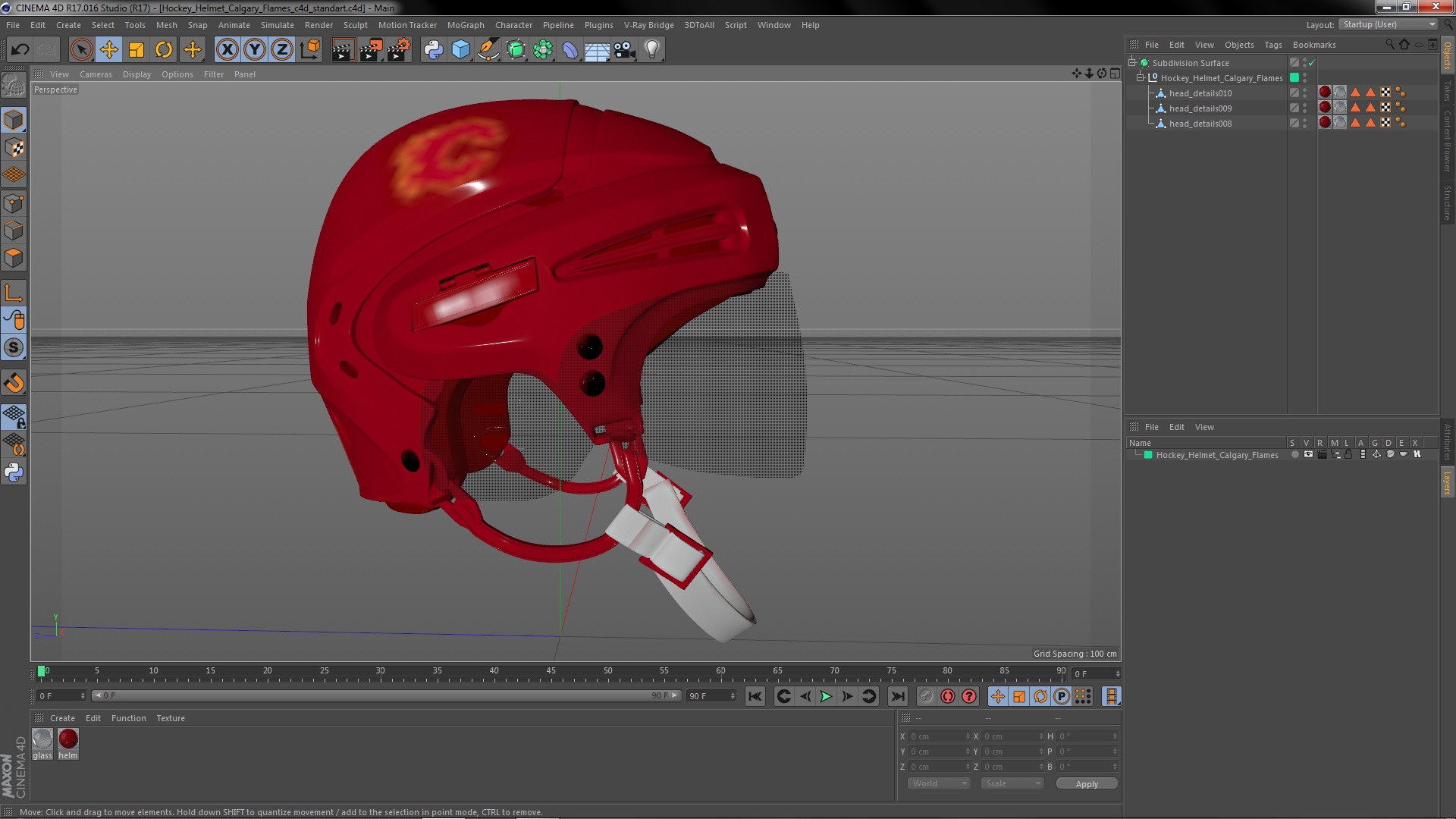Screen dimensions: 1456x819
Task: Open the Layout dropdown
Action: tap(1388, 25)
